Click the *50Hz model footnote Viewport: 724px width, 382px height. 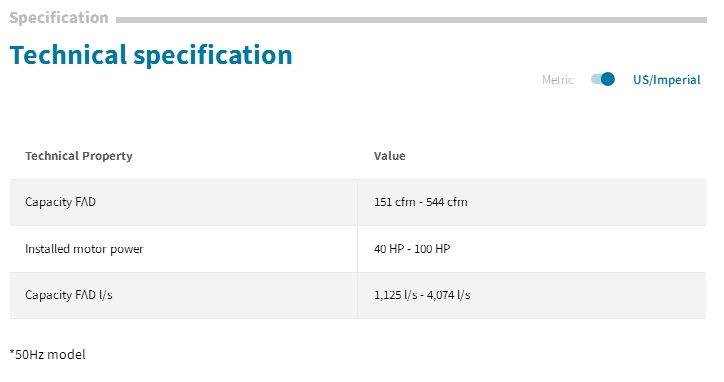pyautogui.click(x=47, y=355)
